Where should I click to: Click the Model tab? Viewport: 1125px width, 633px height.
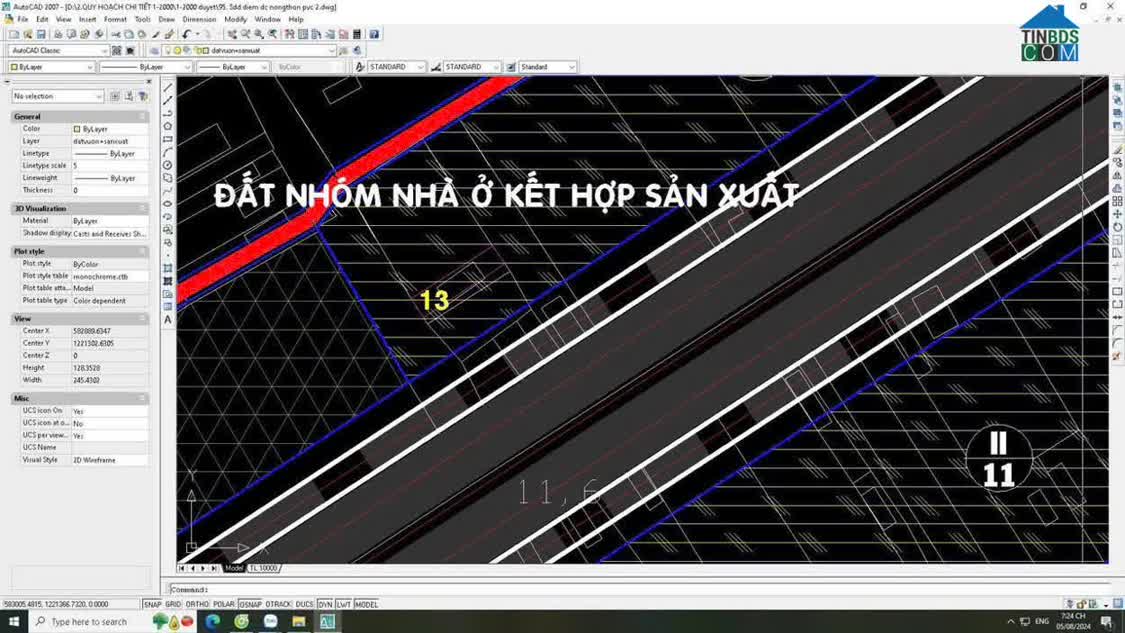click(234, 568)
